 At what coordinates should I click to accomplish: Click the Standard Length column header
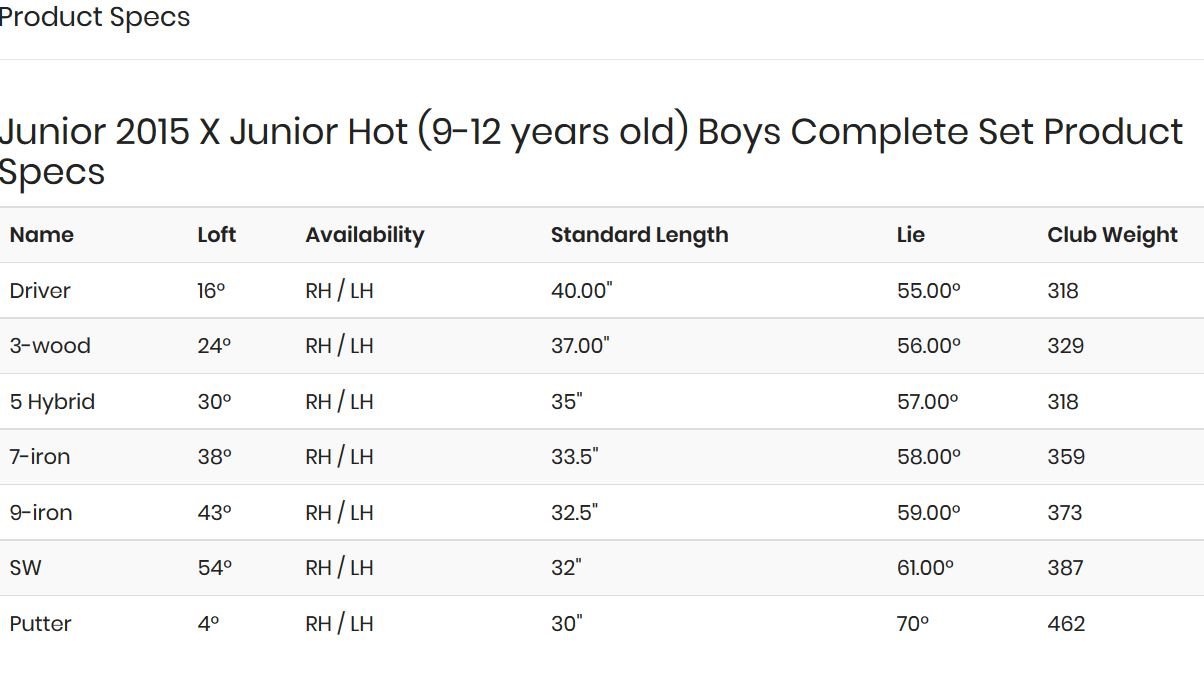639,235
